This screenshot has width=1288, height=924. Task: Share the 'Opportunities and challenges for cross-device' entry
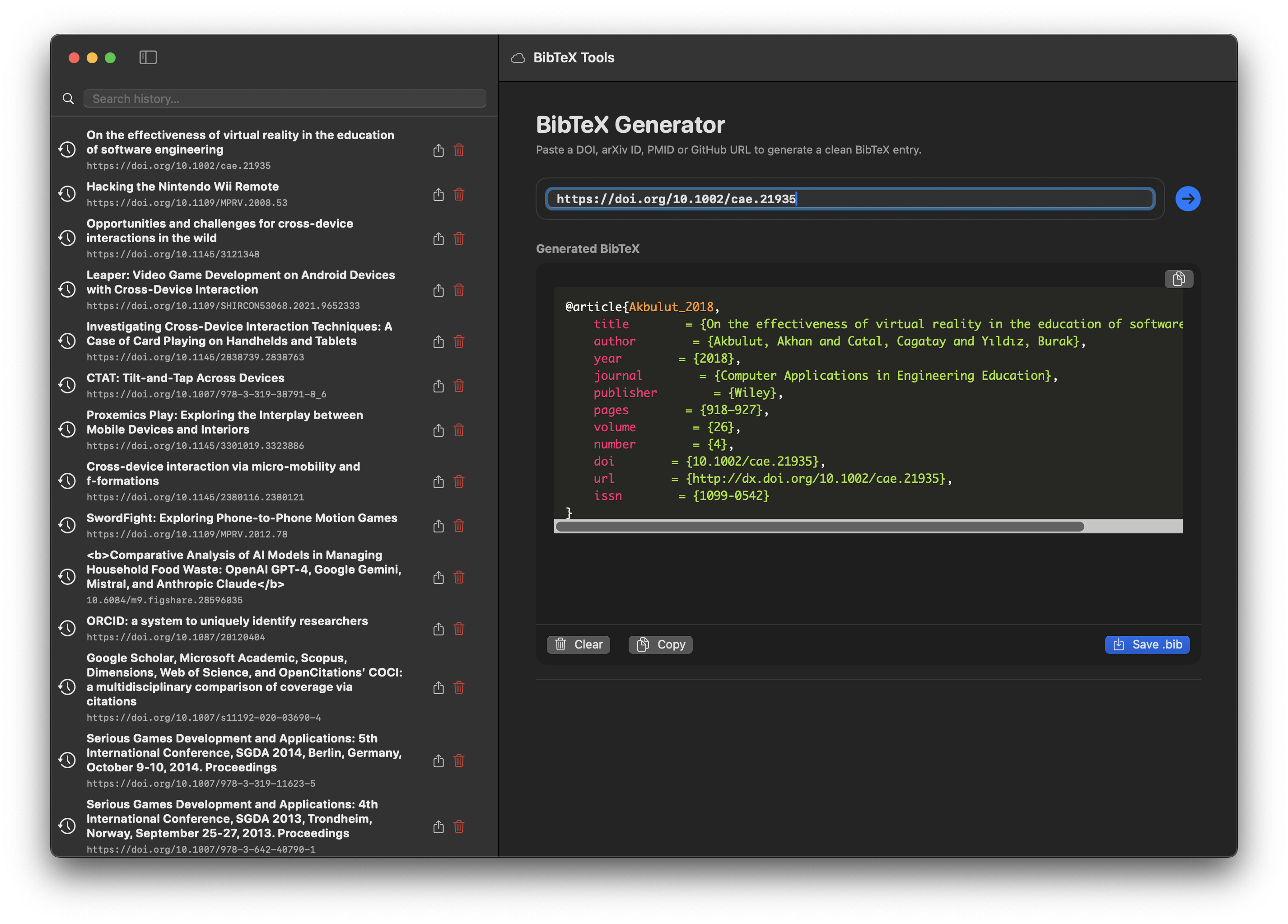pyautogui.click(x=439, y=238)
